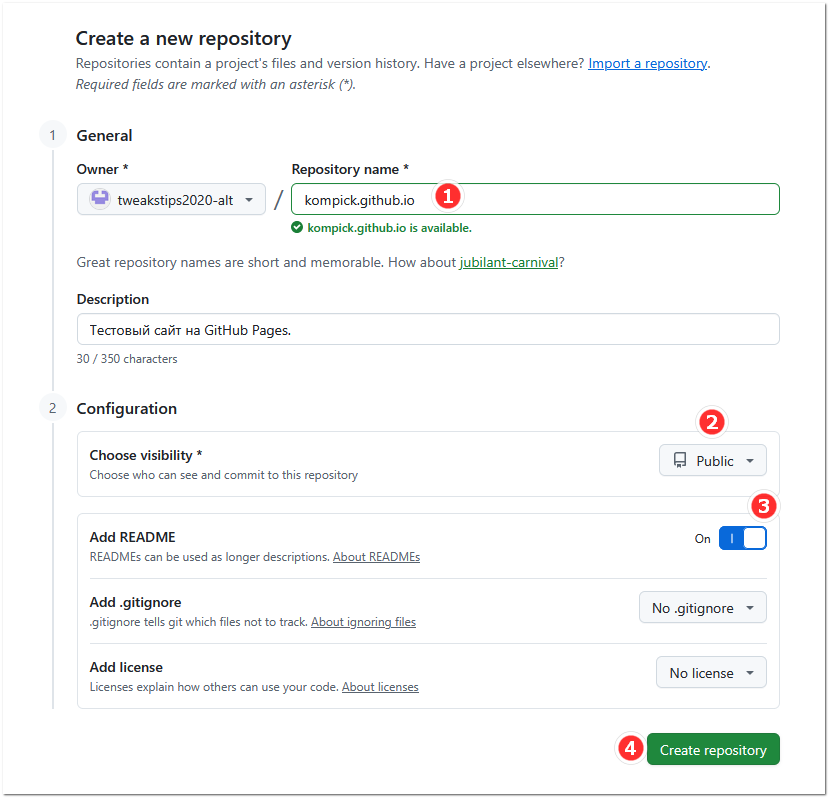
Task: Open the No .gitignore dropdown
Action: [x=702, y=607]
